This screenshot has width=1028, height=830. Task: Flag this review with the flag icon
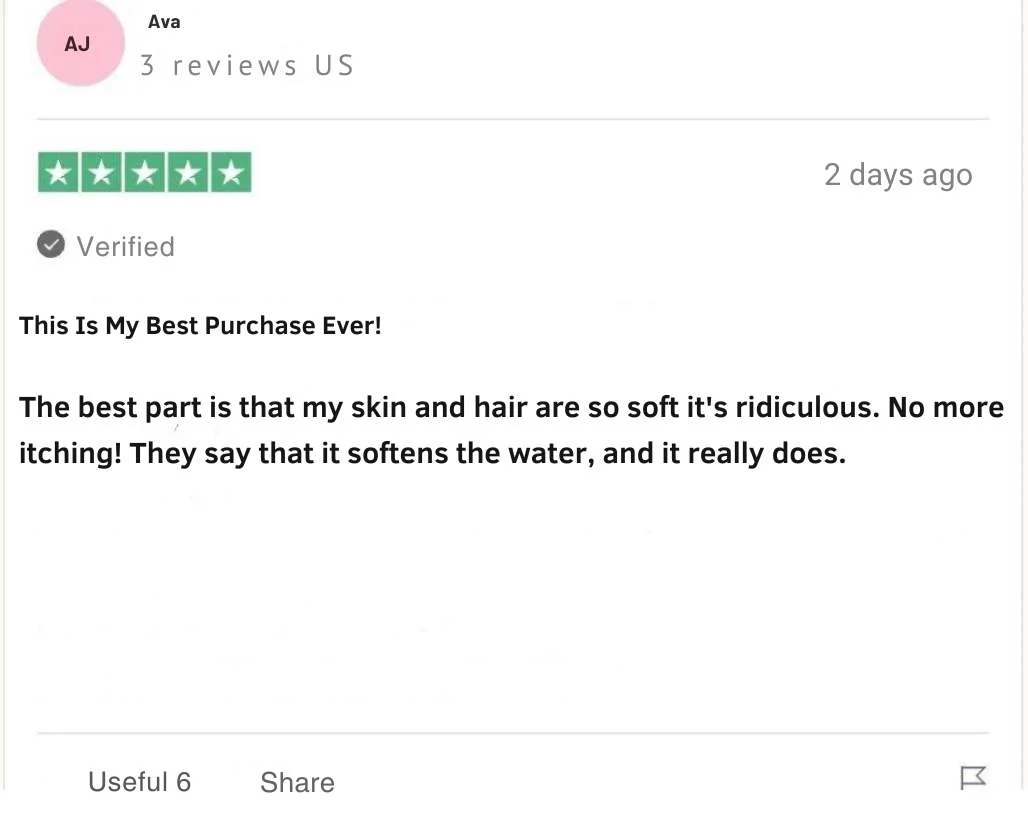point(973,778)
